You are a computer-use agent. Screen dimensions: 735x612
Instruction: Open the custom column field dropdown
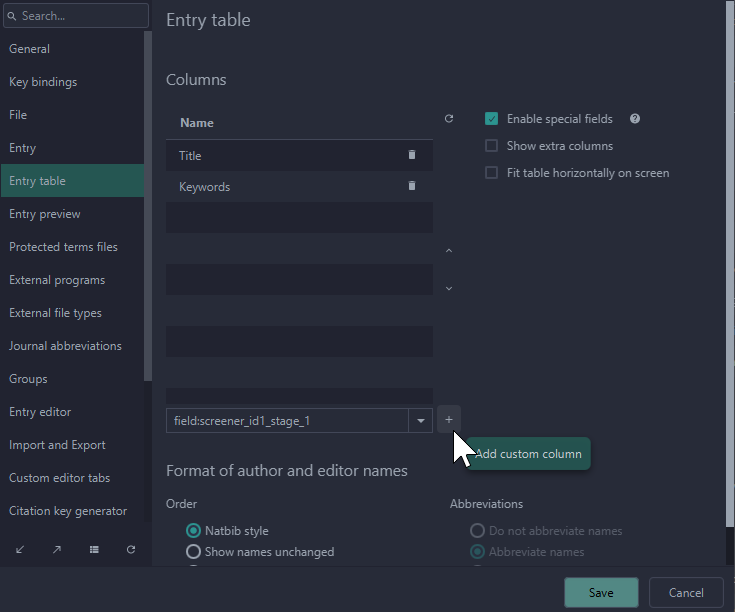point(421,421)
